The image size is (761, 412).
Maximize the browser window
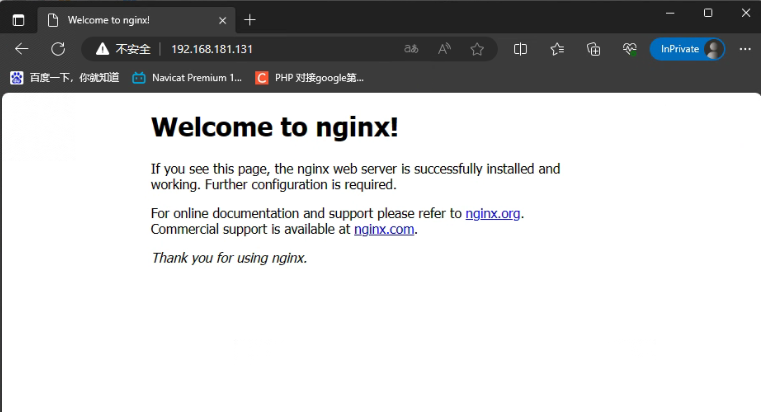708,13
